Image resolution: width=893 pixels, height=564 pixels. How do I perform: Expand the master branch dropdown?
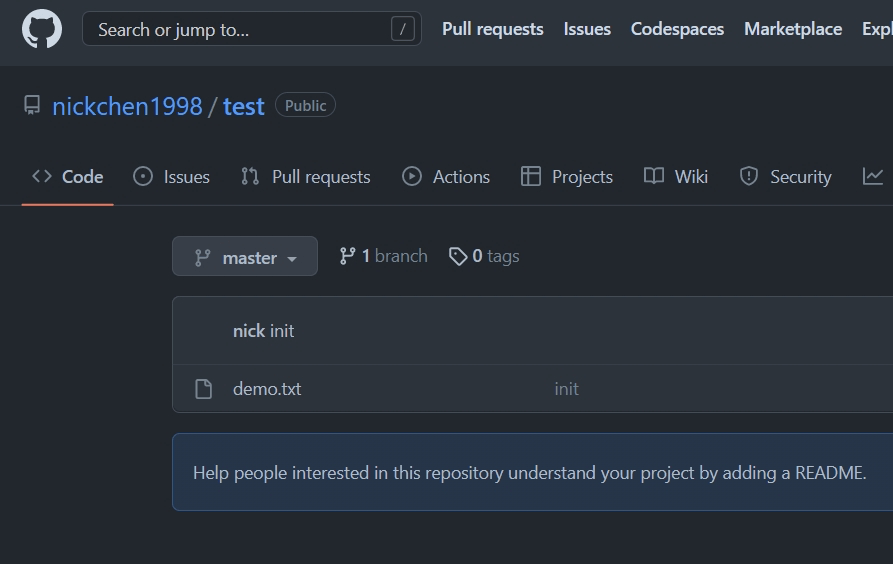[x=245, y=257]
